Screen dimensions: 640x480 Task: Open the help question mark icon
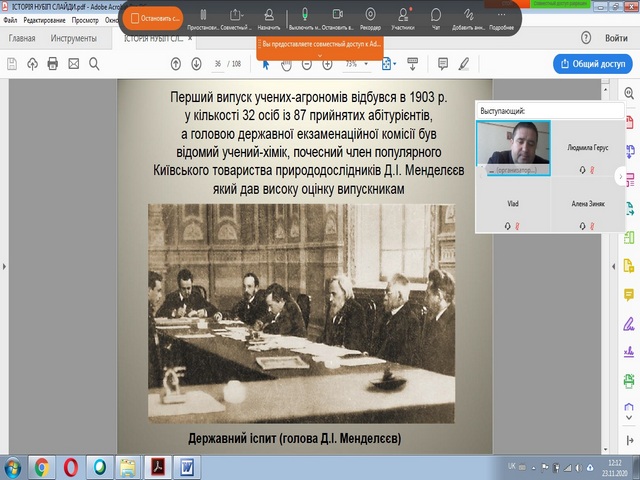[x=586, y=38]
